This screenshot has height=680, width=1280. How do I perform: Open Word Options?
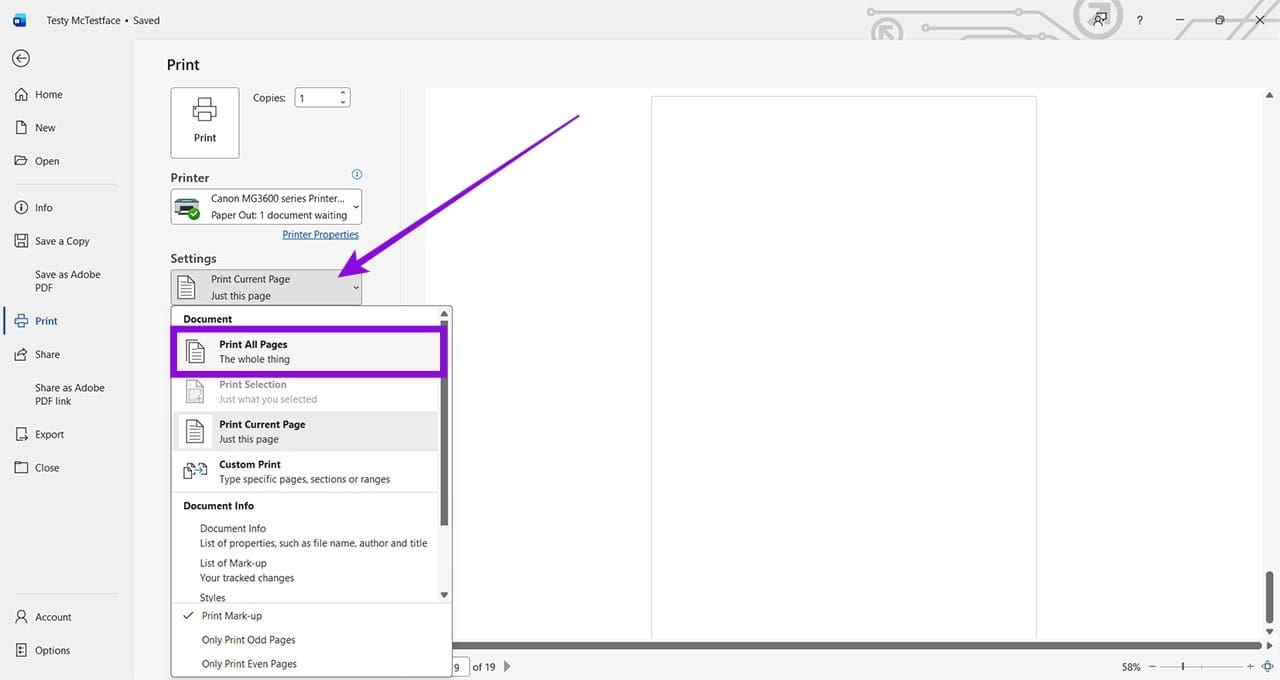[43, 650]
